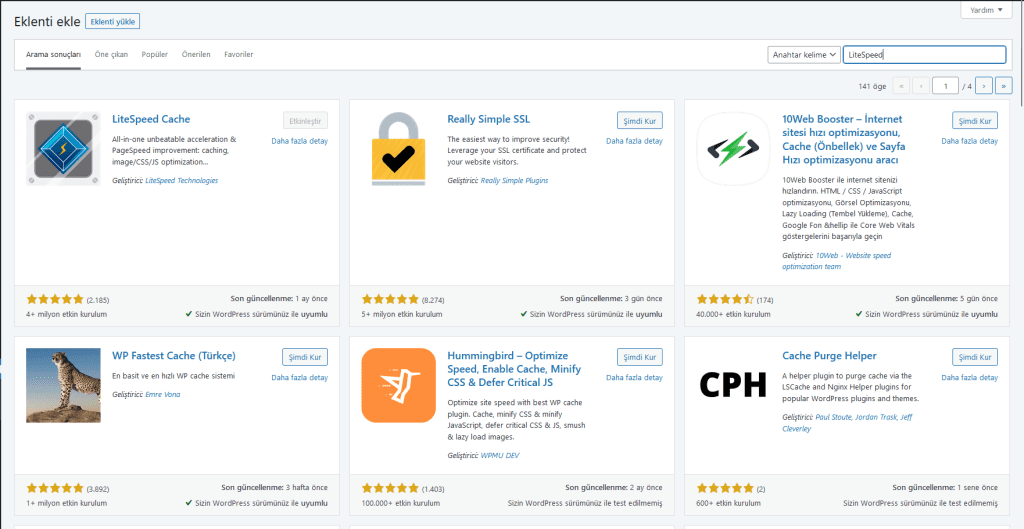Click the '4+ milyon etkin kurulum' text
The height and width of the screenshot is (529, 1024).
66,314
